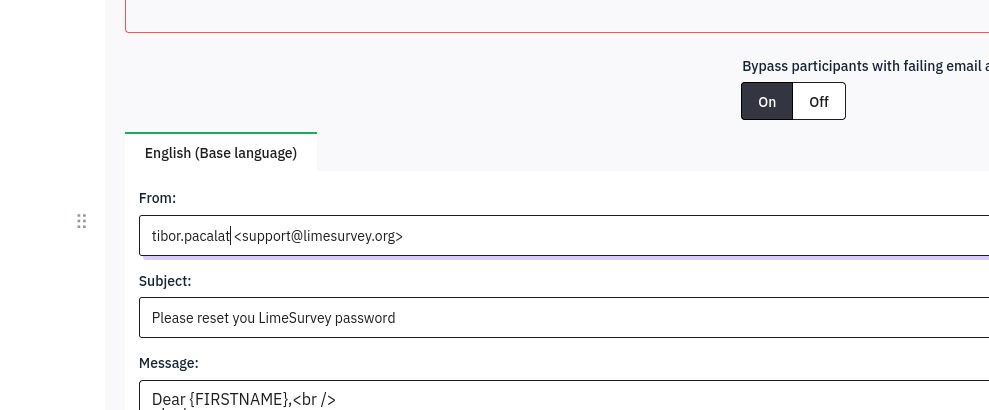Place cursor on tibor.pacalat in From field
The width and height of the screenshot is (989, 410).
pyautogui.click(x=190, y=236)
